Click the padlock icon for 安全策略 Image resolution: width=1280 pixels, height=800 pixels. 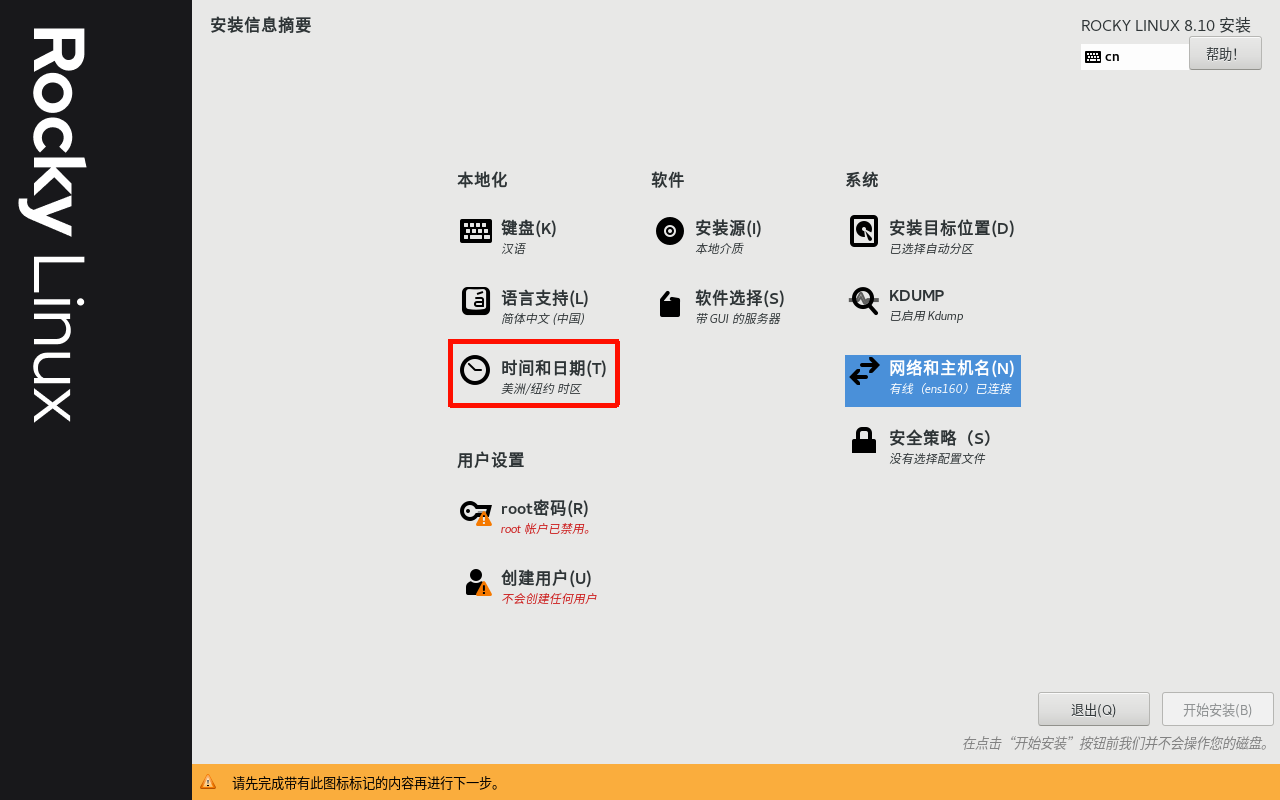(864, 440)
